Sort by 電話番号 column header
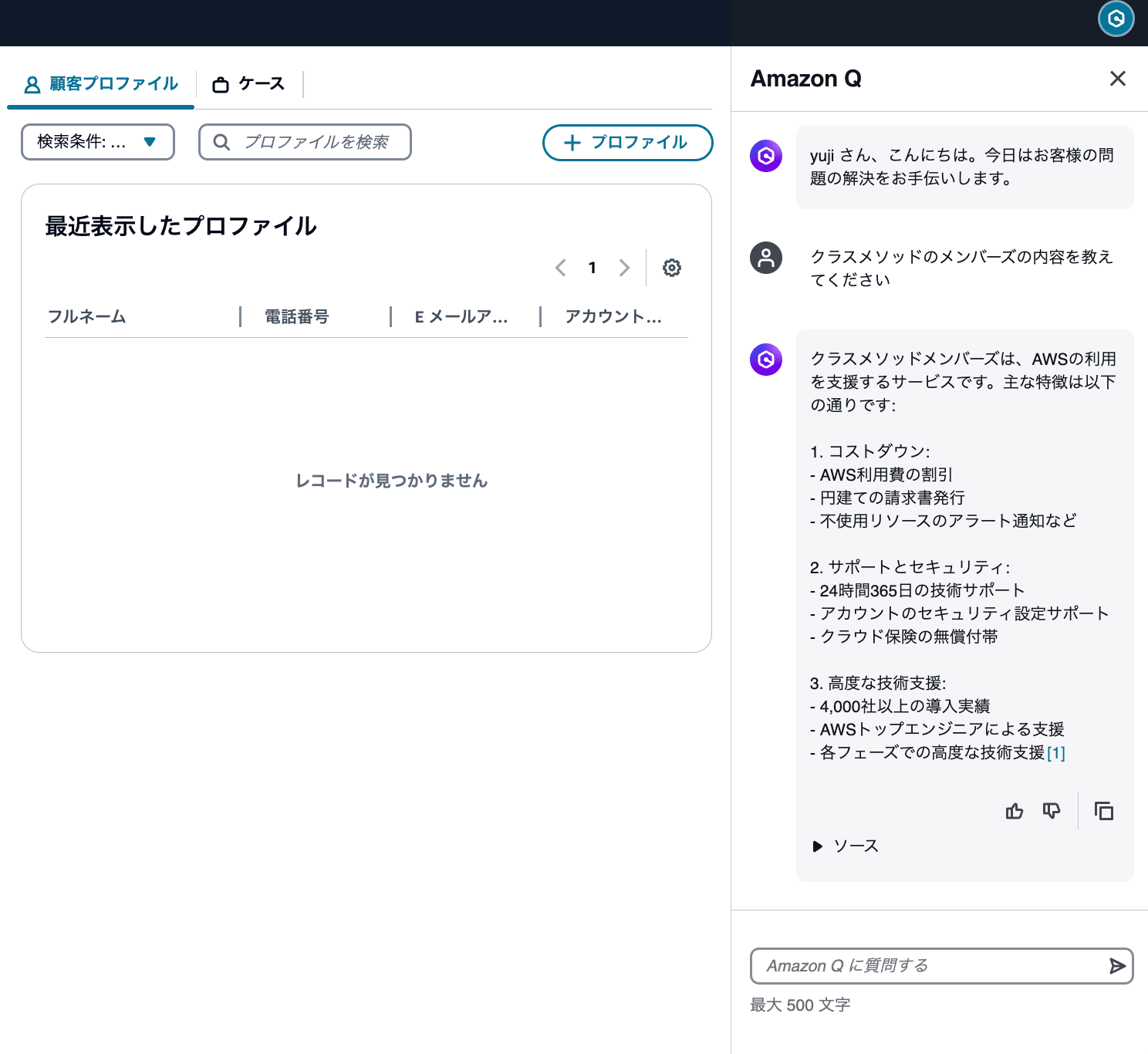 (297, 316)
